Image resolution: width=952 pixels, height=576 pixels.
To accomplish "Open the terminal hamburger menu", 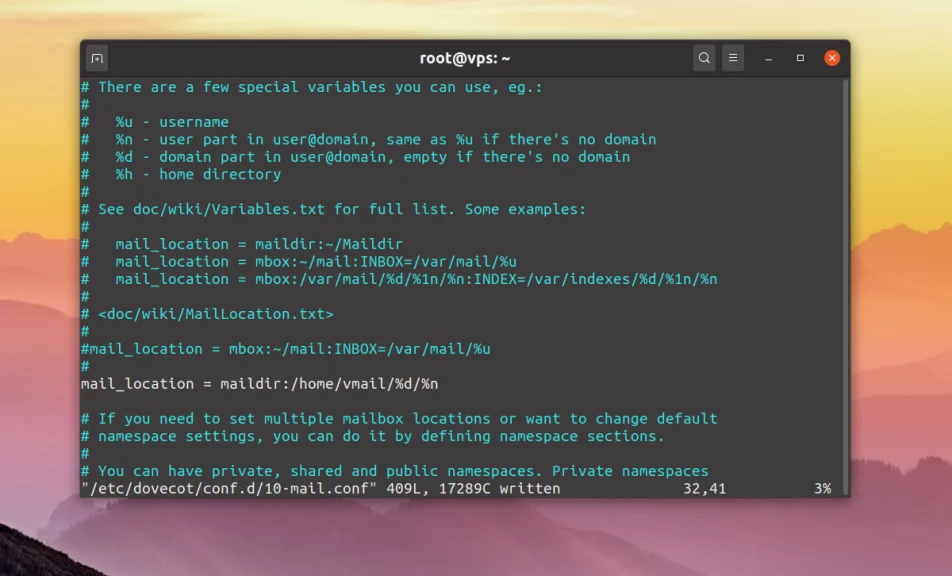I will click(733, 58).
